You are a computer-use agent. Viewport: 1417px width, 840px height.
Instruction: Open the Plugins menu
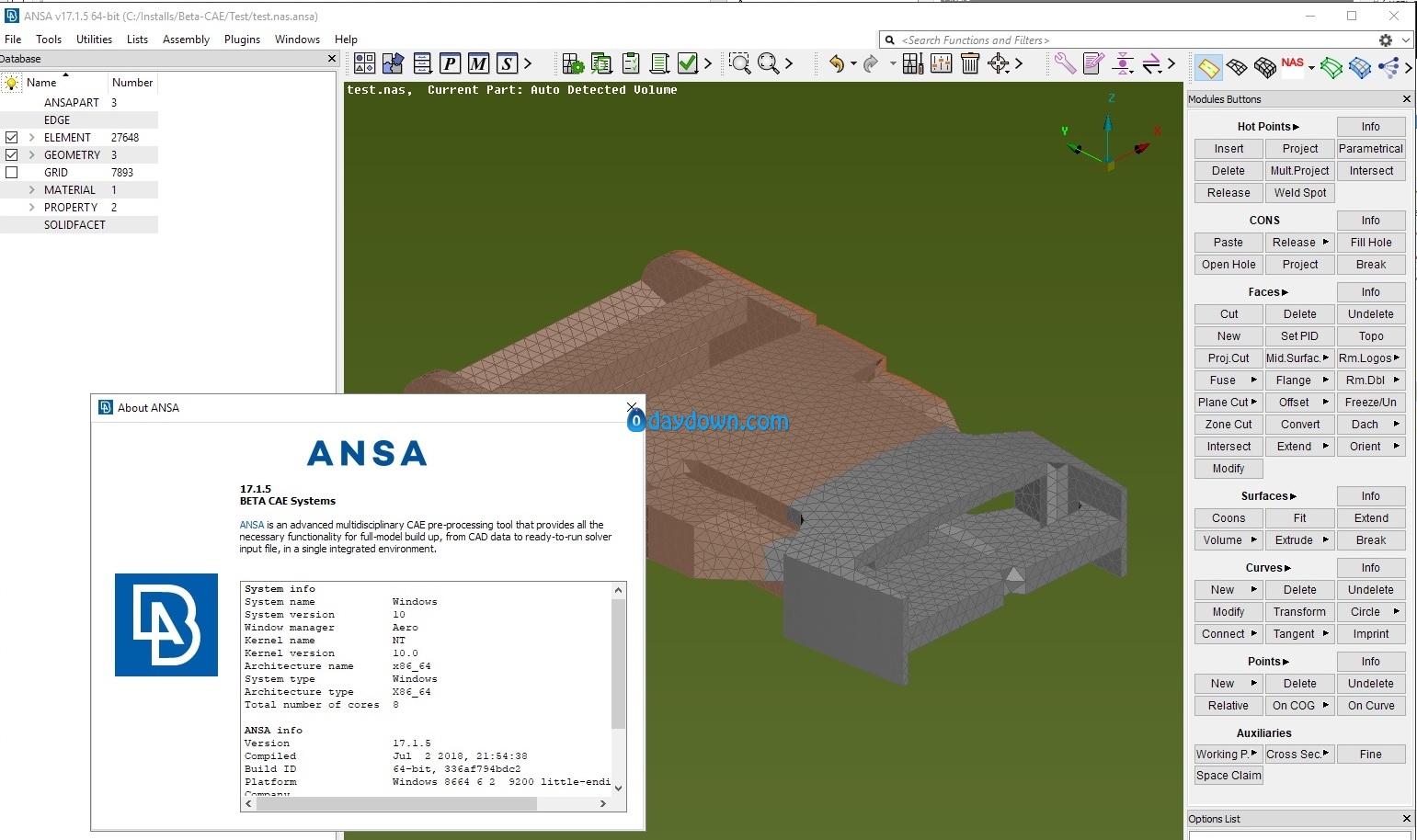242,40
